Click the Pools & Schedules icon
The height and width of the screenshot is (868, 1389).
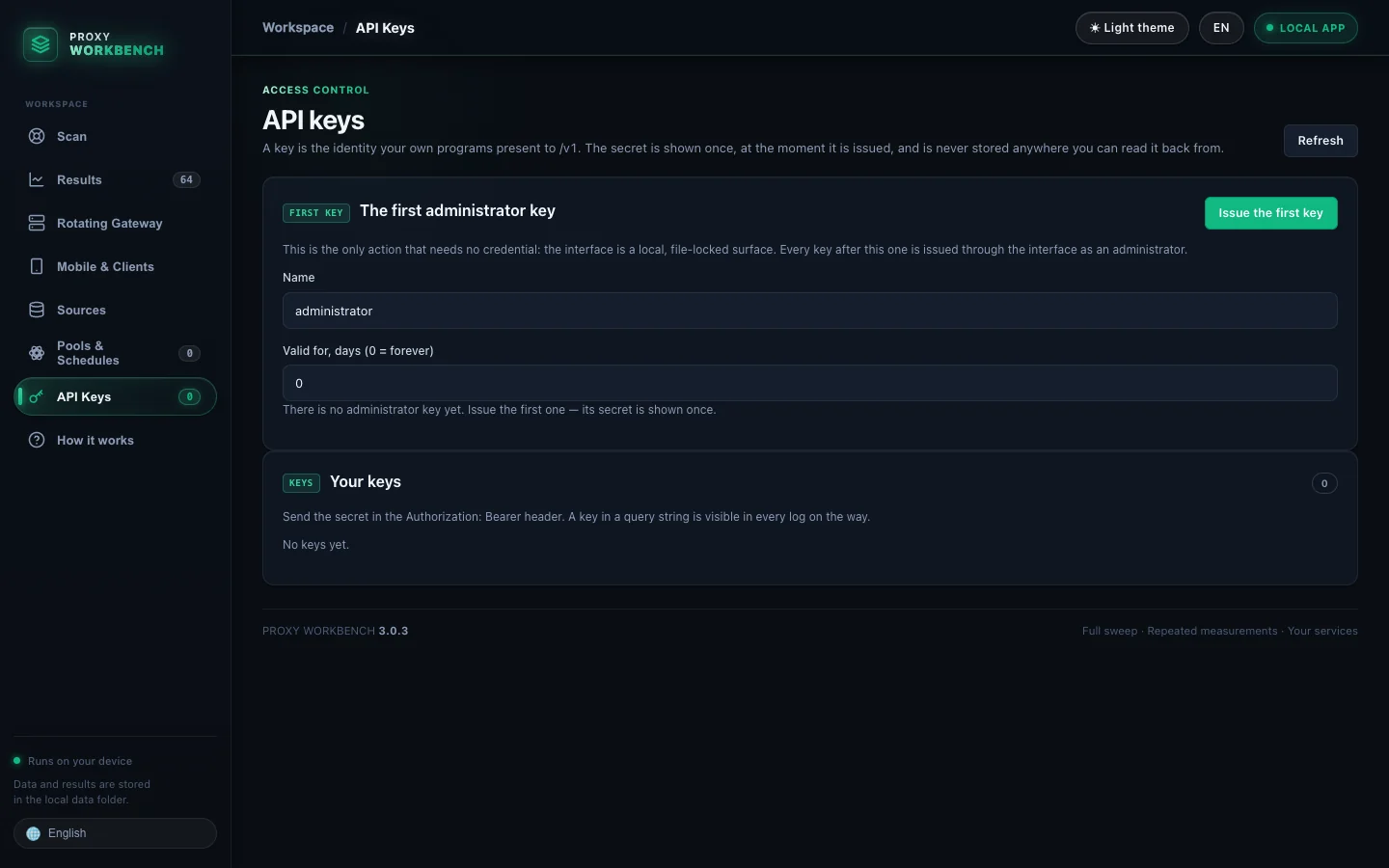coord(37,353)
